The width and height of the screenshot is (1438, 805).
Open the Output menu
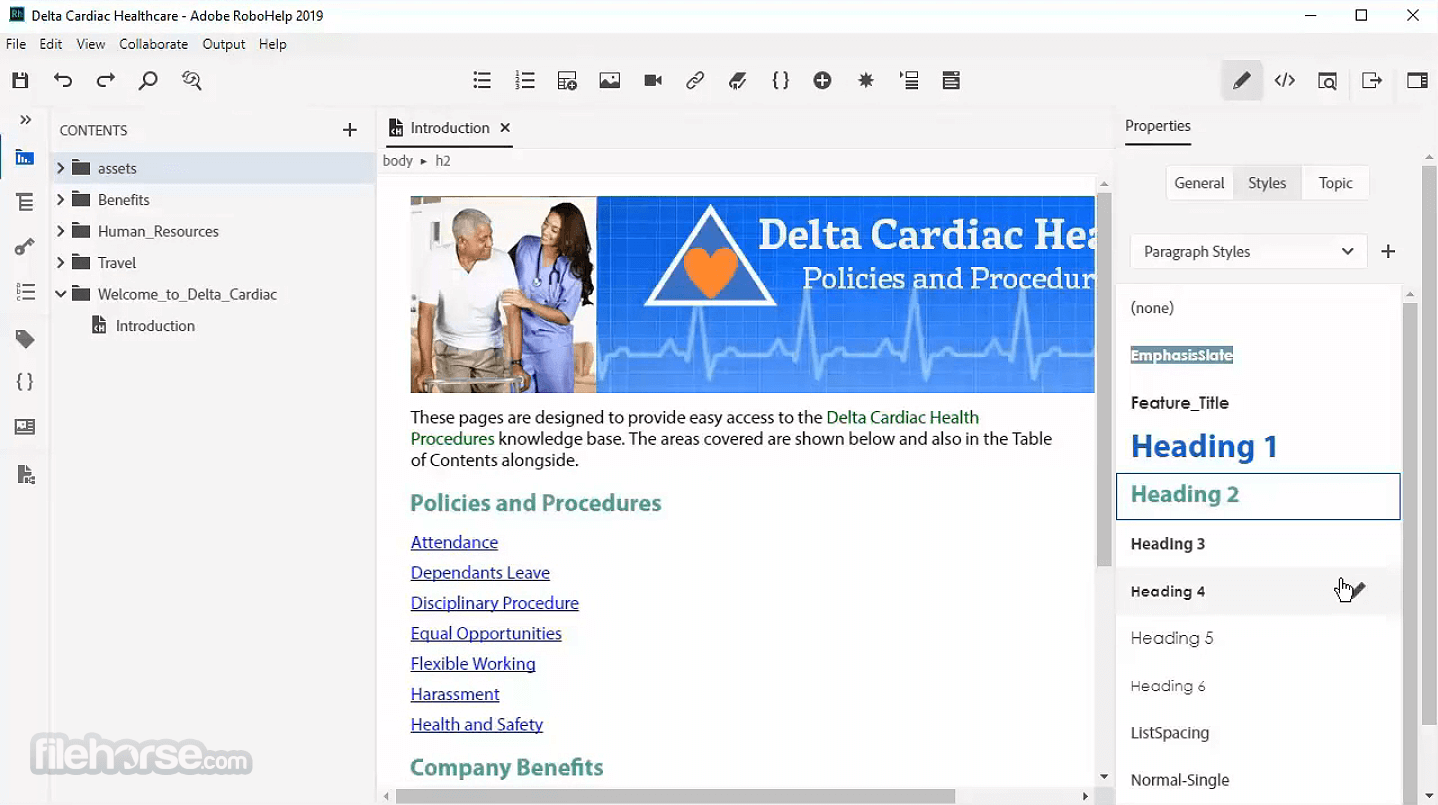pyautogui.click(x=224, y=44)
